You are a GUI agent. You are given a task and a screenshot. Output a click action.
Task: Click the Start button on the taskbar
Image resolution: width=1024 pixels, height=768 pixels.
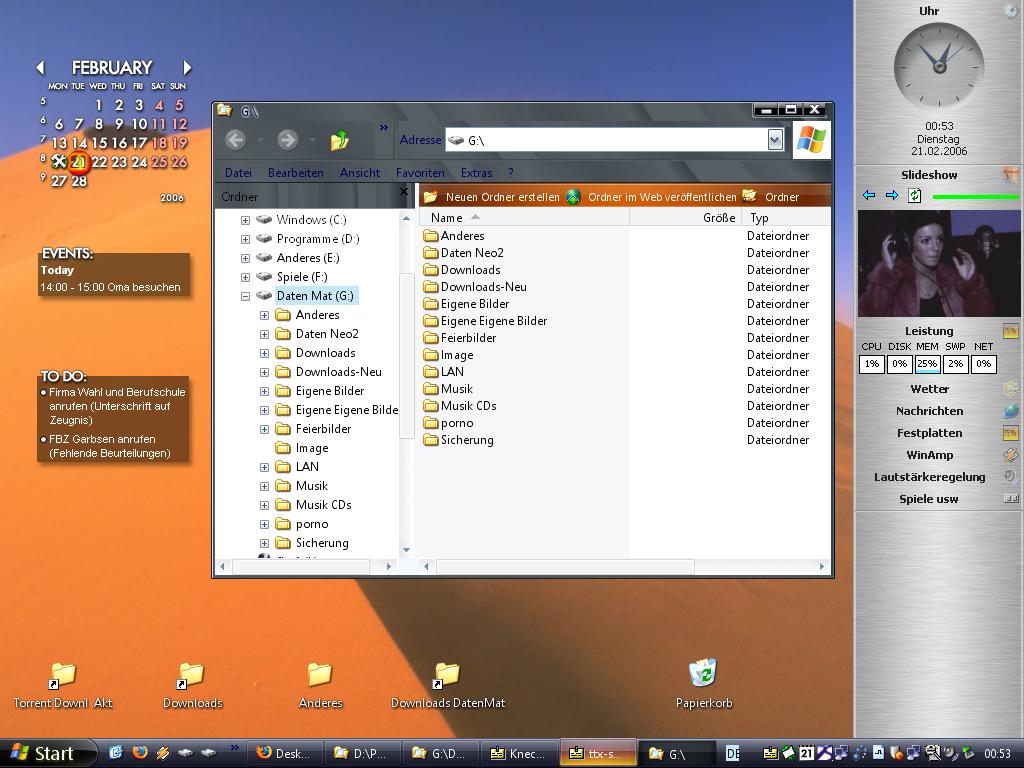(44, 753)
